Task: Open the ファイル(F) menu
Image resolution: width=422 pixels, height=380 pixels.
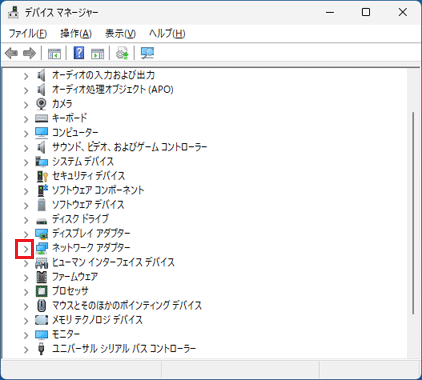Action: pos(28,33)
